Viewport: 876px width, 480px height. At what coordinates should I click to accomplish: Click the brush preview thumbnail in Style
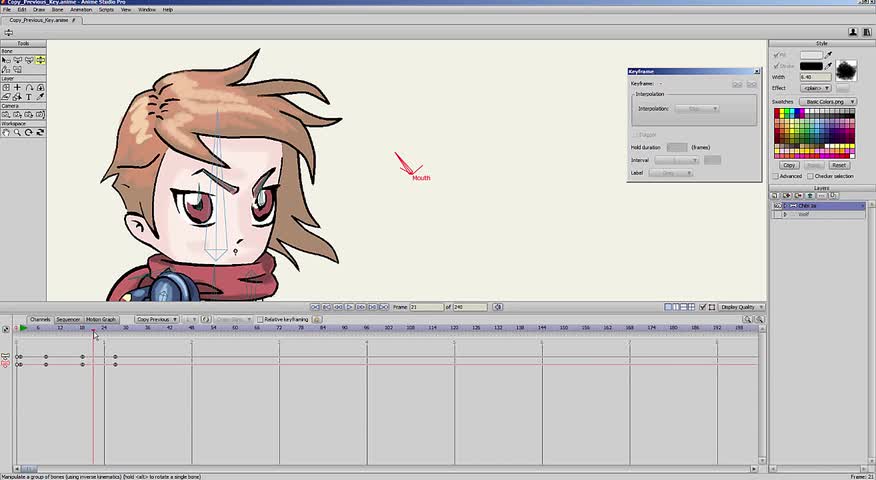(846, 70)
